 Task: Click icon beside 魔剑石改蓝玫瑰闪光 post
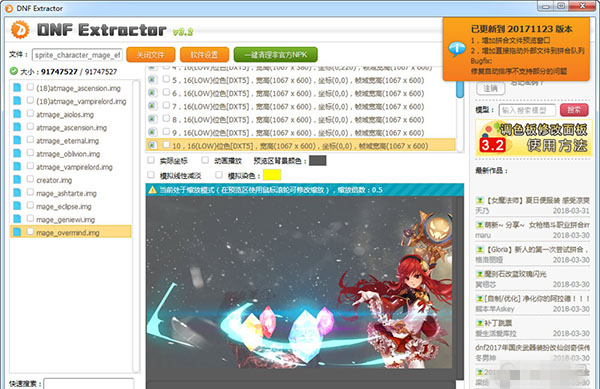point(479,274)
